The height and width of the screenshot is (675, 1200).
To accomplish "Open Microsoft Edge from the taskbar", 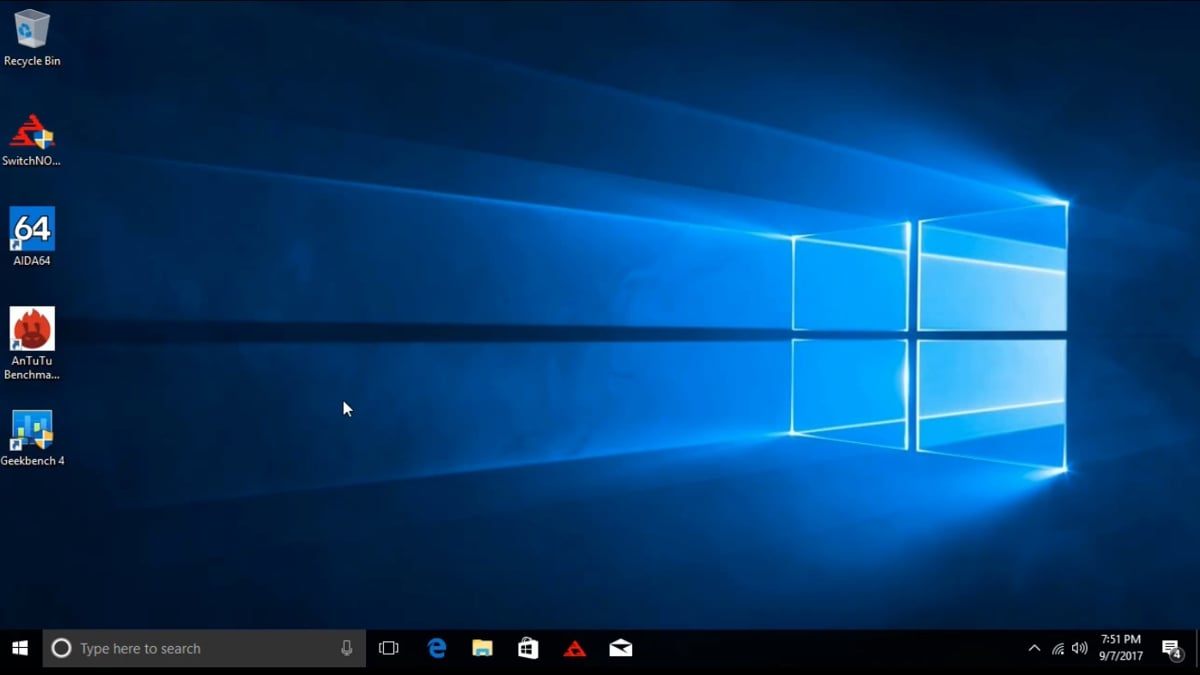I will (437, 648).
